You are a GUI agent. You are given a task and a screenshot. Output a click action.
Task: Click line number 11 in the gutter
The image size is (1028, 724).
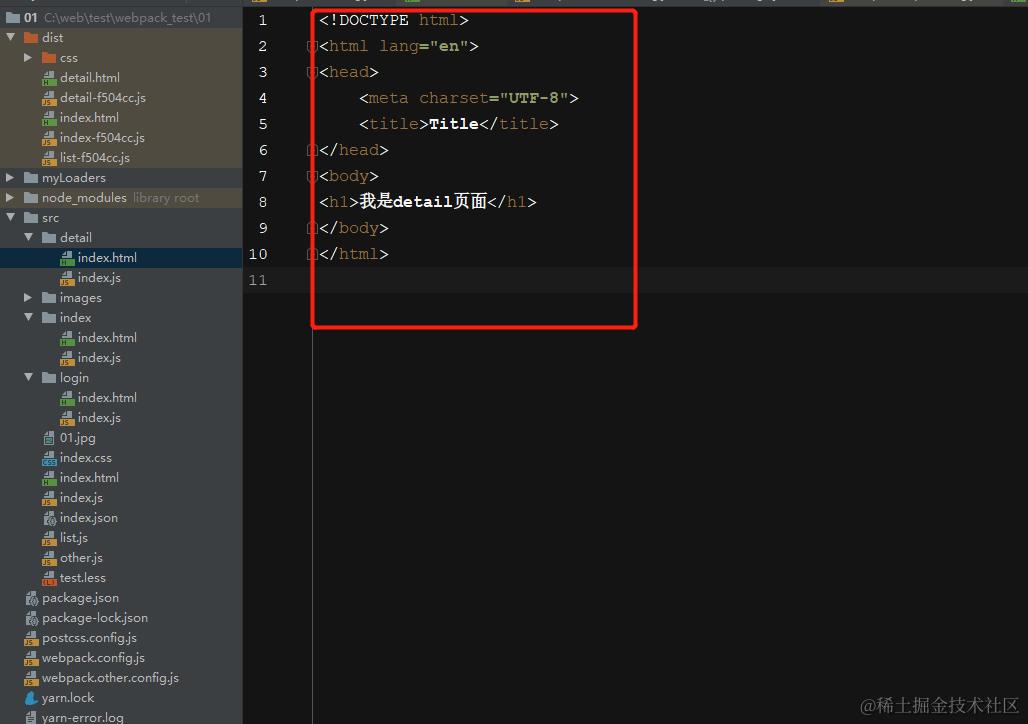(258, 280)
